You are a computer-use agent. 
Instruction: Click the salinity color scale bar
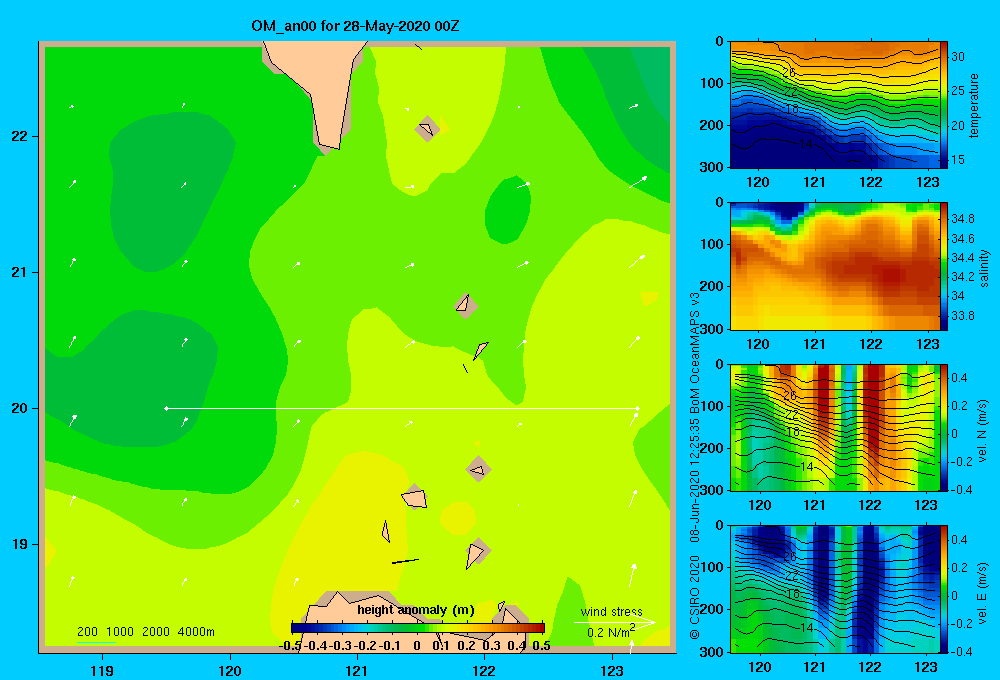[944, 266]
